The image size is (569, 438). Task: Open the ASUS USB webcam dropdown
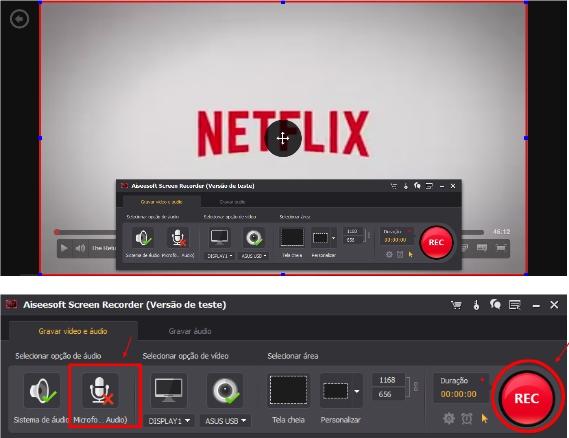[225, 421]
